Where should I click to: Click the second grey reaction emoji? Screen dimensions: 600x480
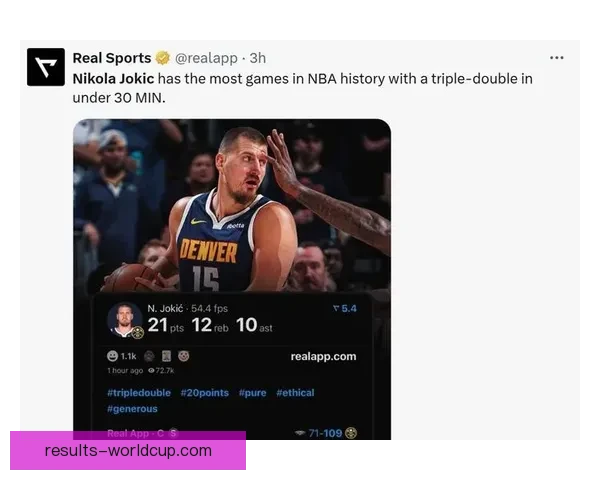click(x=166, y=356)
